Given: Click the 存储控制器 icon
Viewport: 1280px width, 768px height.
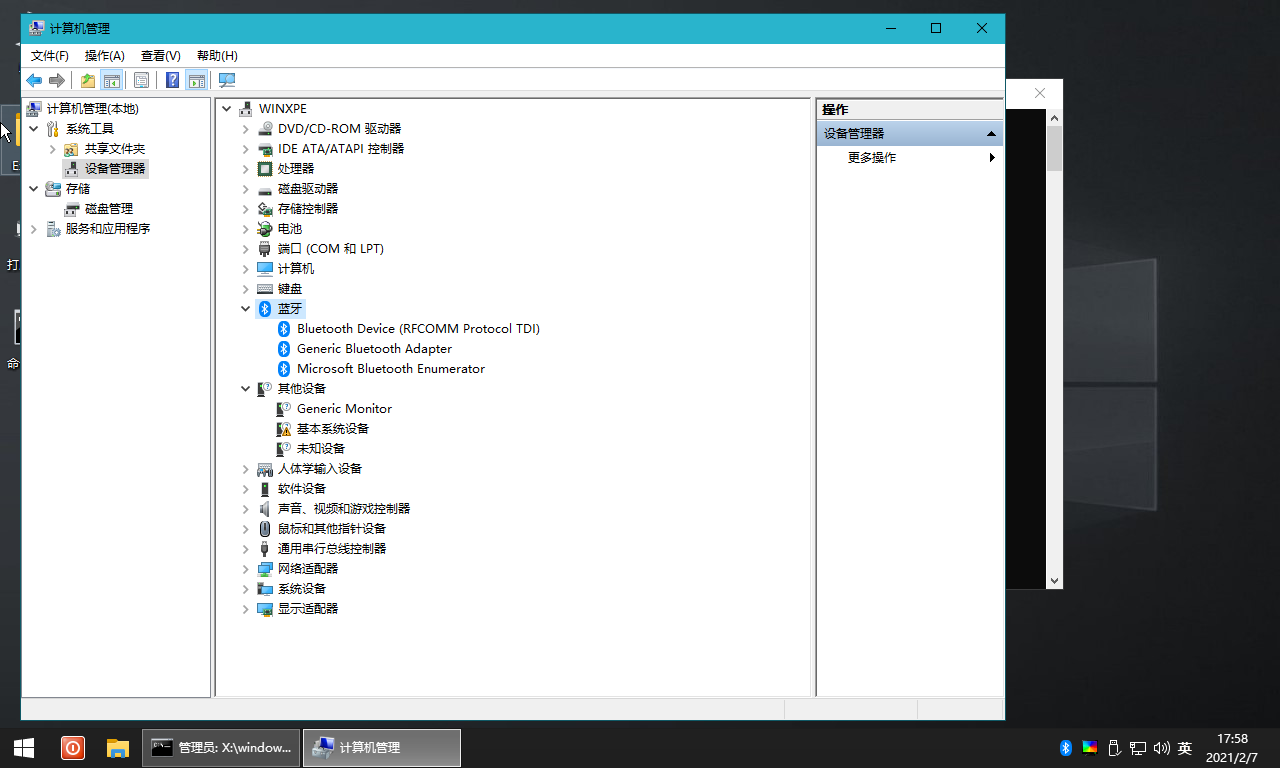Looking at the screenshot, I should pyautogui.click(x=264, y=208).
